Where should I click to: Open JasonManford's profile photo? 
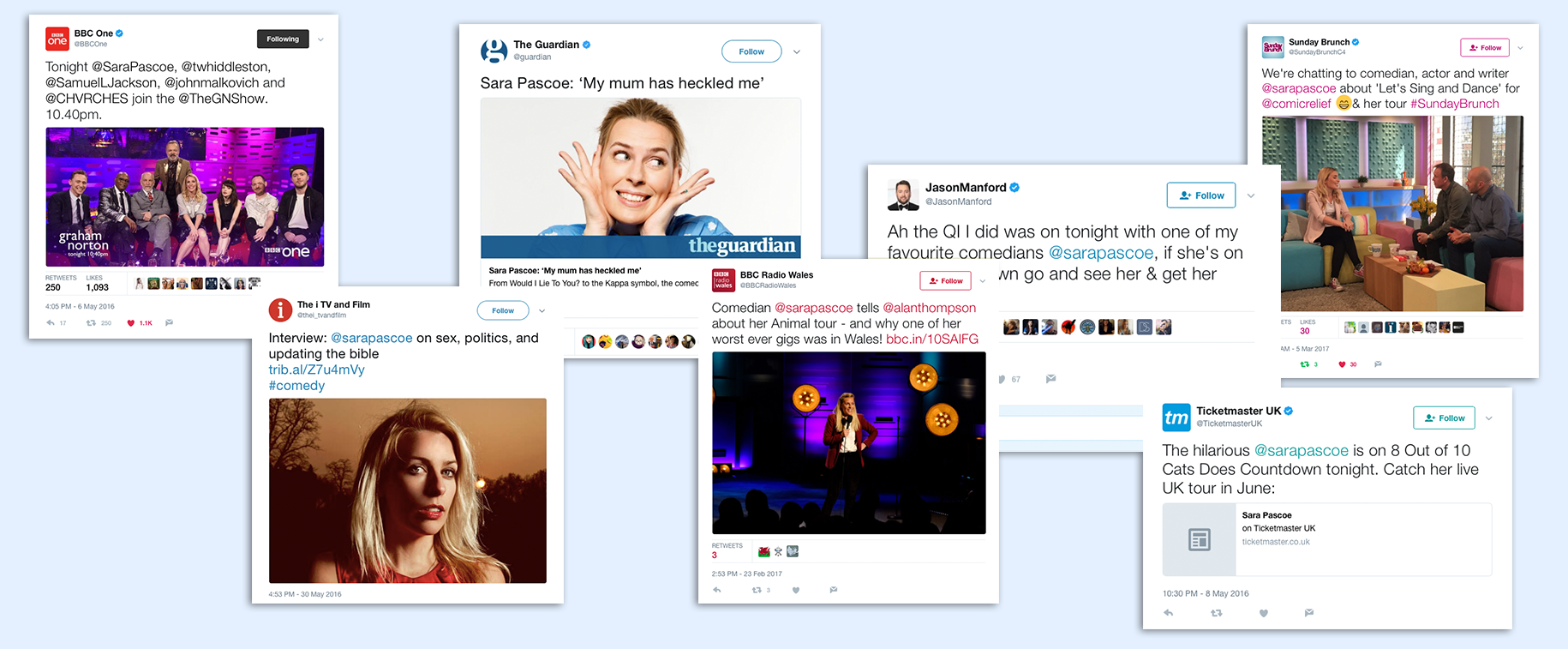click(903, 195)
